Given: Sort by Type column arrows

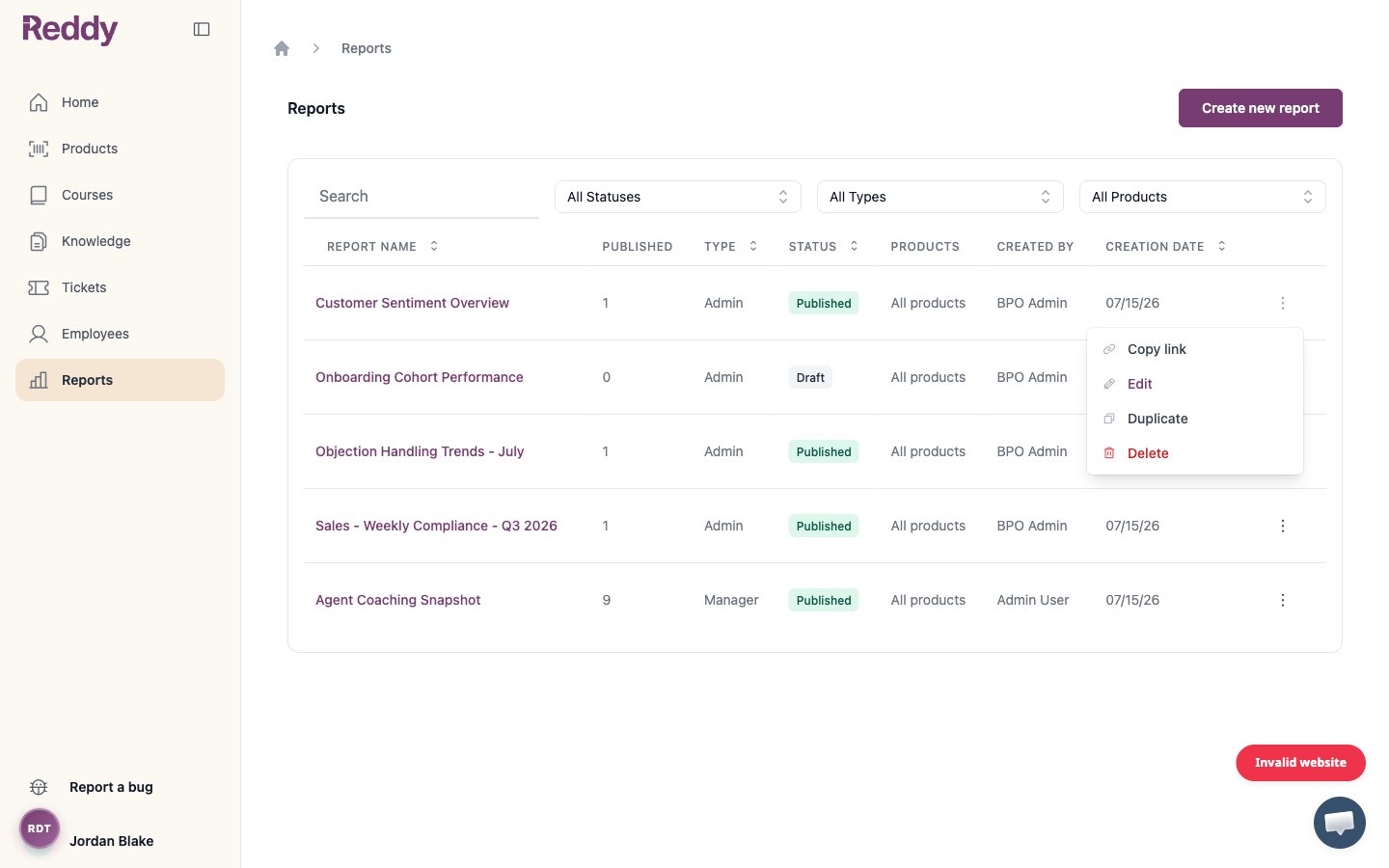Looking at the screenshot, I should point(753,246).
